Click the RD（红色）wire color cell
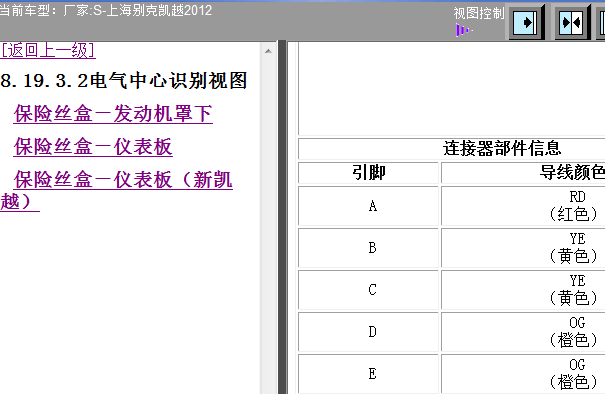605x394 pixels. (523, 206)
